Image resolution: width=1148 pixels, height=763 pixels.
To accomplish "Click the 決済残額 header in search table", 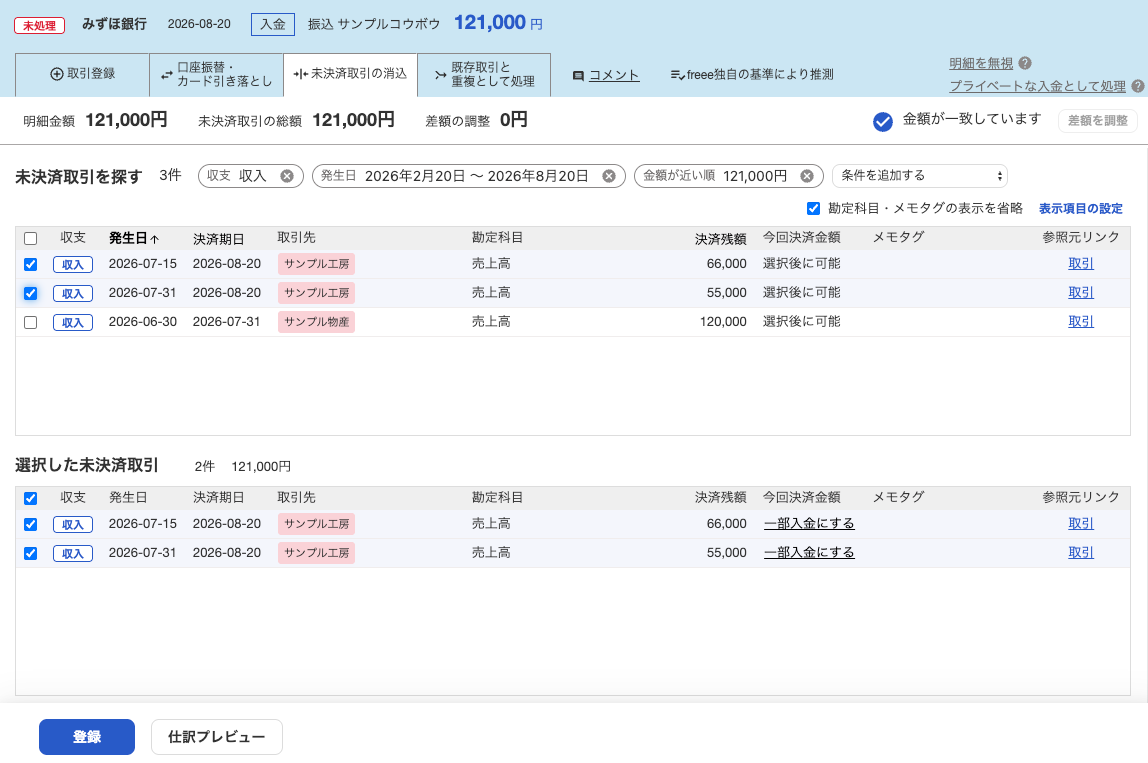I will pos(720,239).
